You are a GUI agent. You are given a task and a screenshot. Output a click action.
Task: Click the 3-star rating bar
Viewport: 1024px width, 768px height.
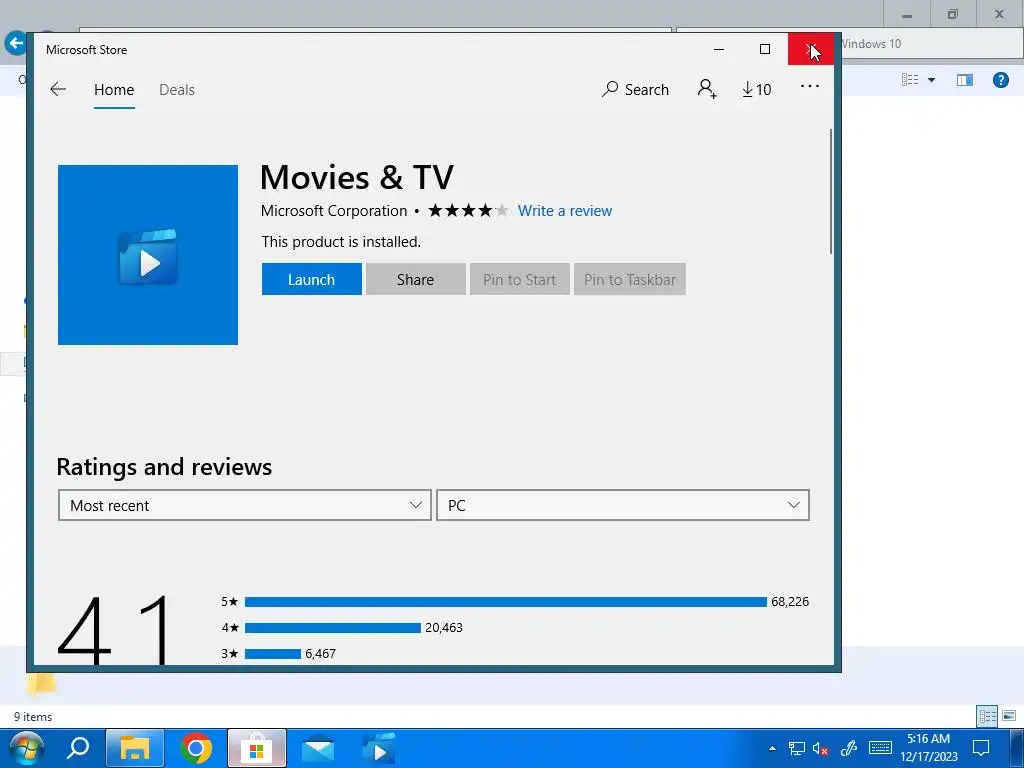tap(272, 654)
